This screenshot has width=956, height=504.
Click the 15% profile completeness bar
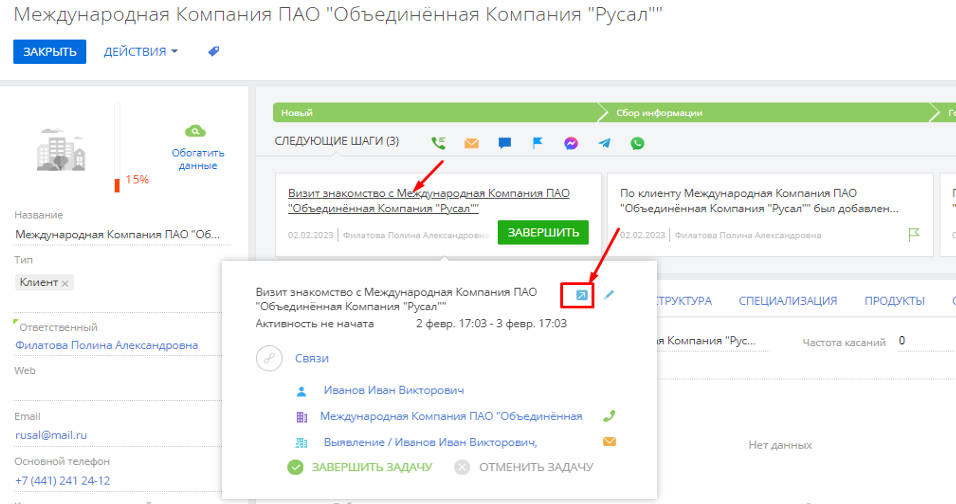coord(117,147)
